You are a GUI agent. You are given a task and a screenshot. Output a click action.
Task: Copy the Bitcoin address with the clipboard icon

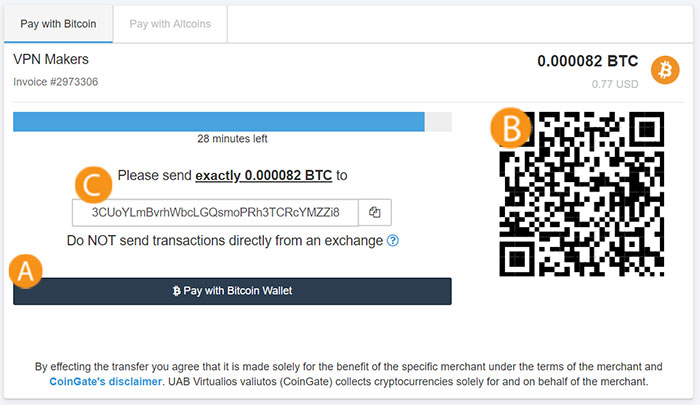[375, 213]
